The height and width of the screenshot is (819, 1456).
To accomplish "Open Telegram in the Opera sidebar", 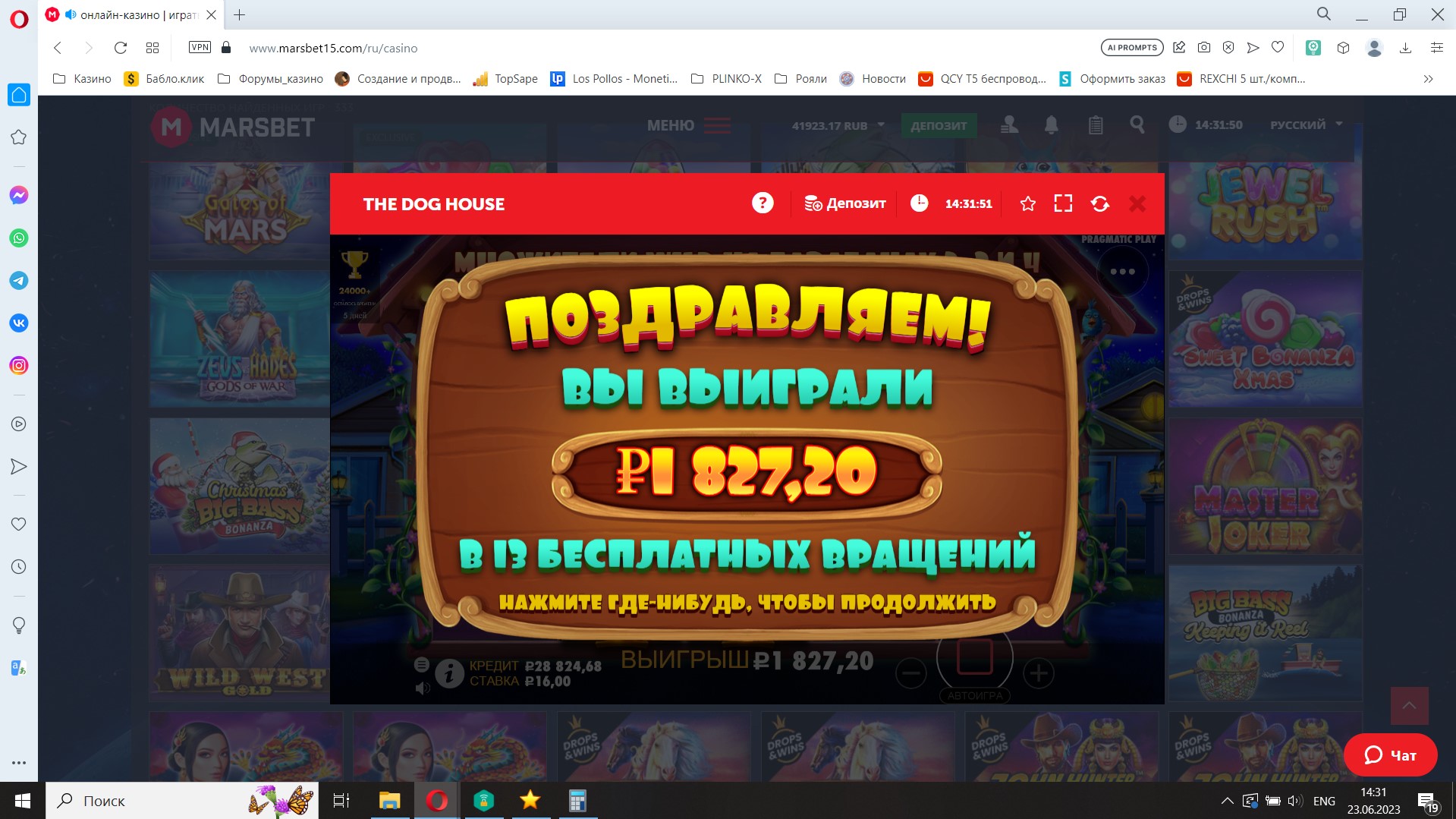I will pos(19,281).
